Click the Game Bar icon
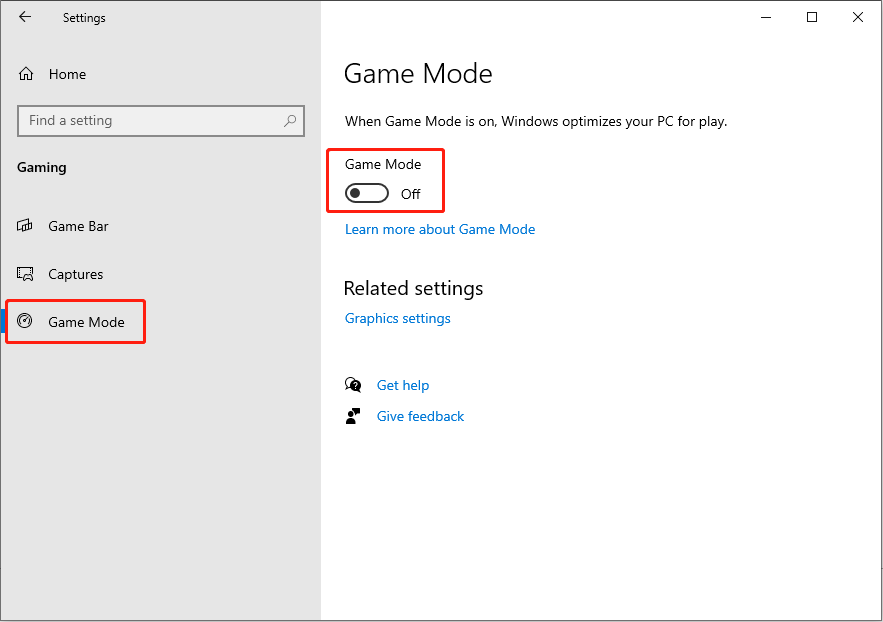The image size is (883, 622). click(x=26, y=226)
